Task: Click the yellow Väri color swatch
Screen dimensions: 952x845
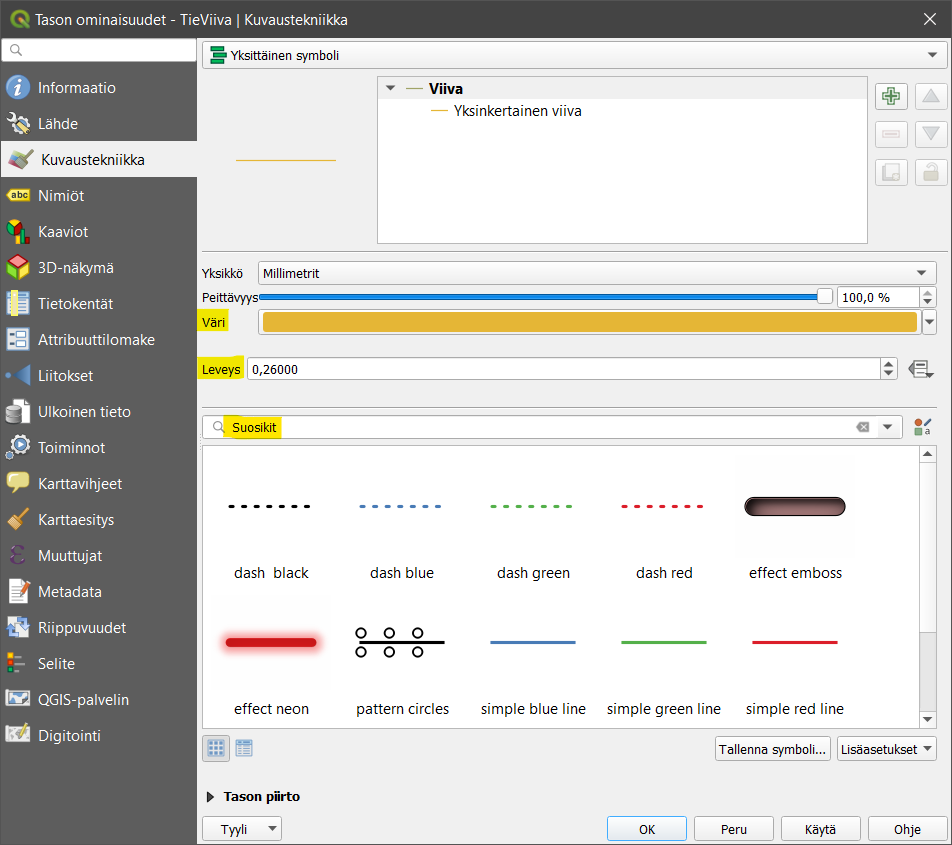Action: (589, 322)
